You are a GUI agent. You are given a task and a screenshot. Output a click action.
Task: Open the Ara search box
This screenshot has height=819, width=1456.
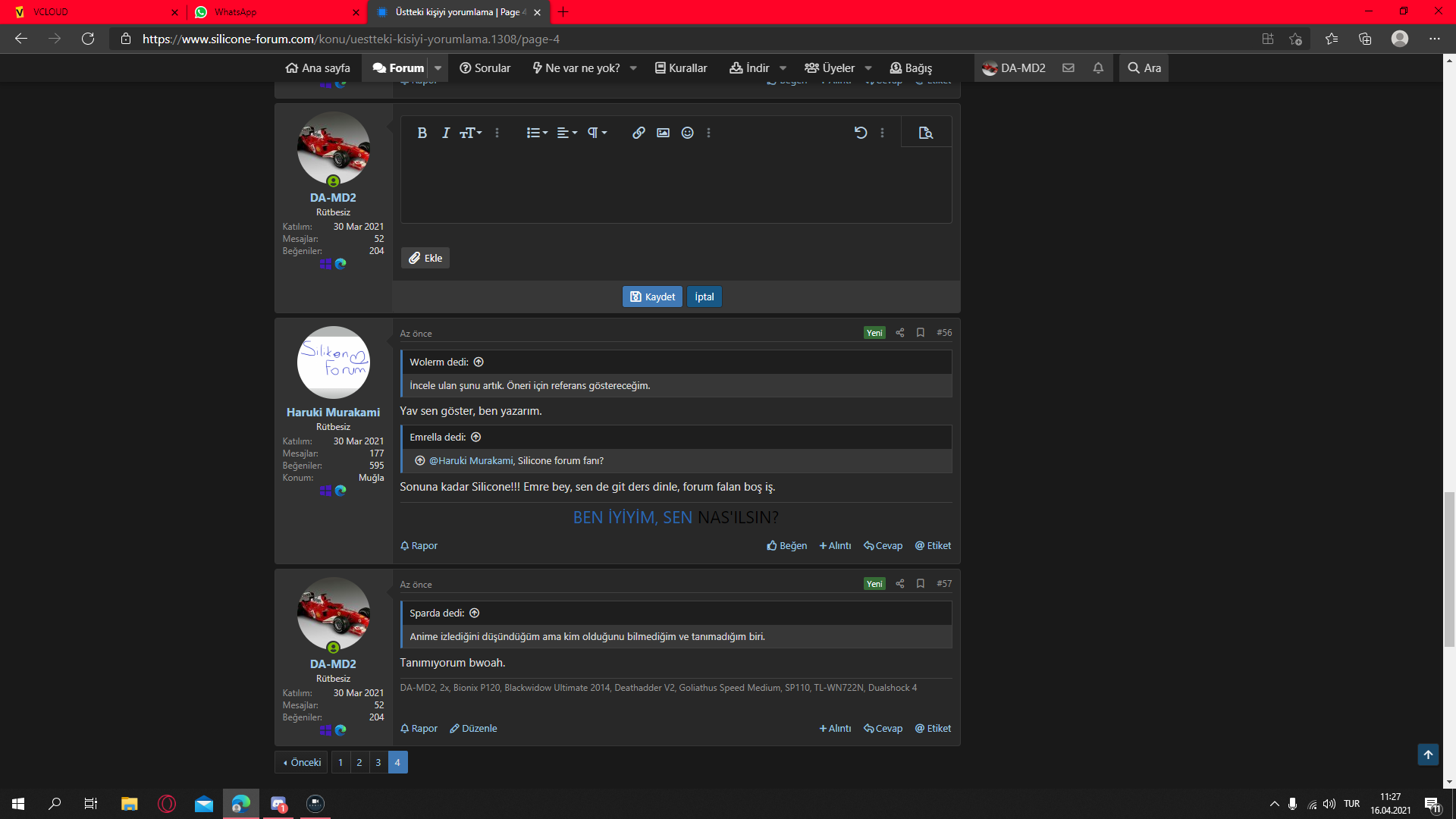[1144, 67]
